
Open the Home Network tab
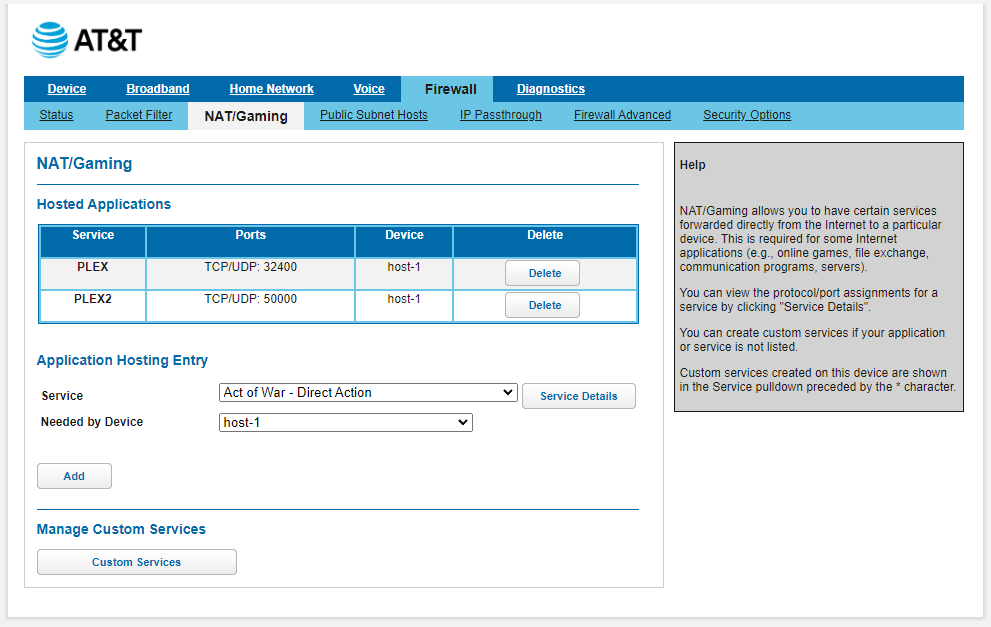tap(271, 89)
